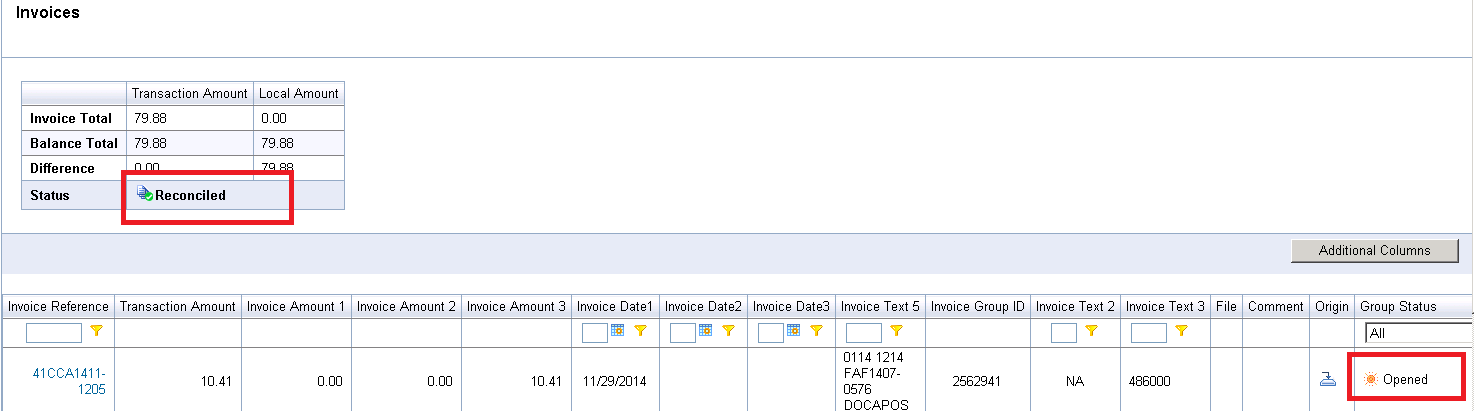
Task: Open the Invoice Date1 calendar picker
Action: pyautogui.click(x=617, y=330)
